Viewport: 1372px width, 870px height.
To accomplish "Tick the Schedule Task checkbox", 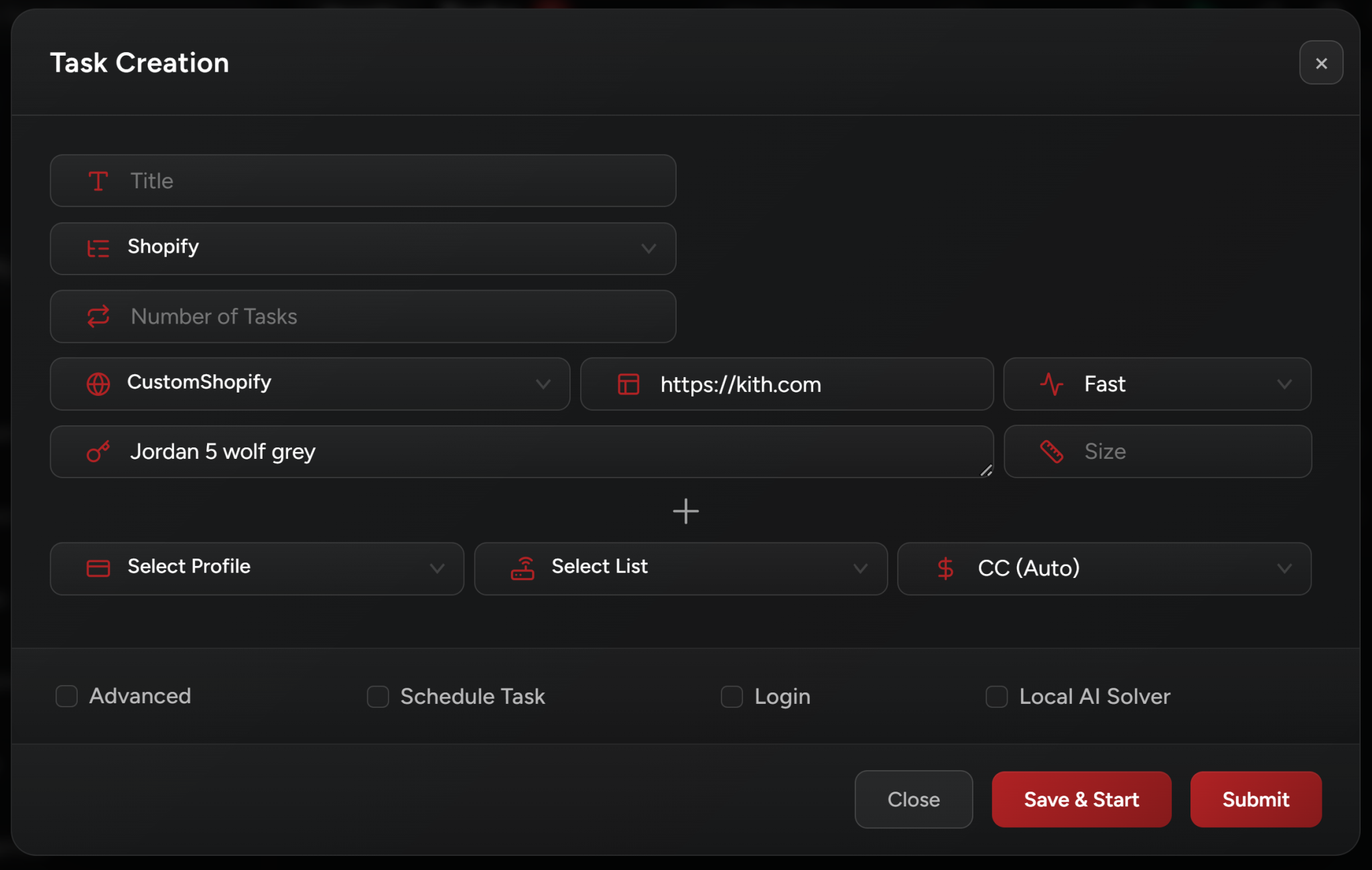I will (x=378, y=697).
